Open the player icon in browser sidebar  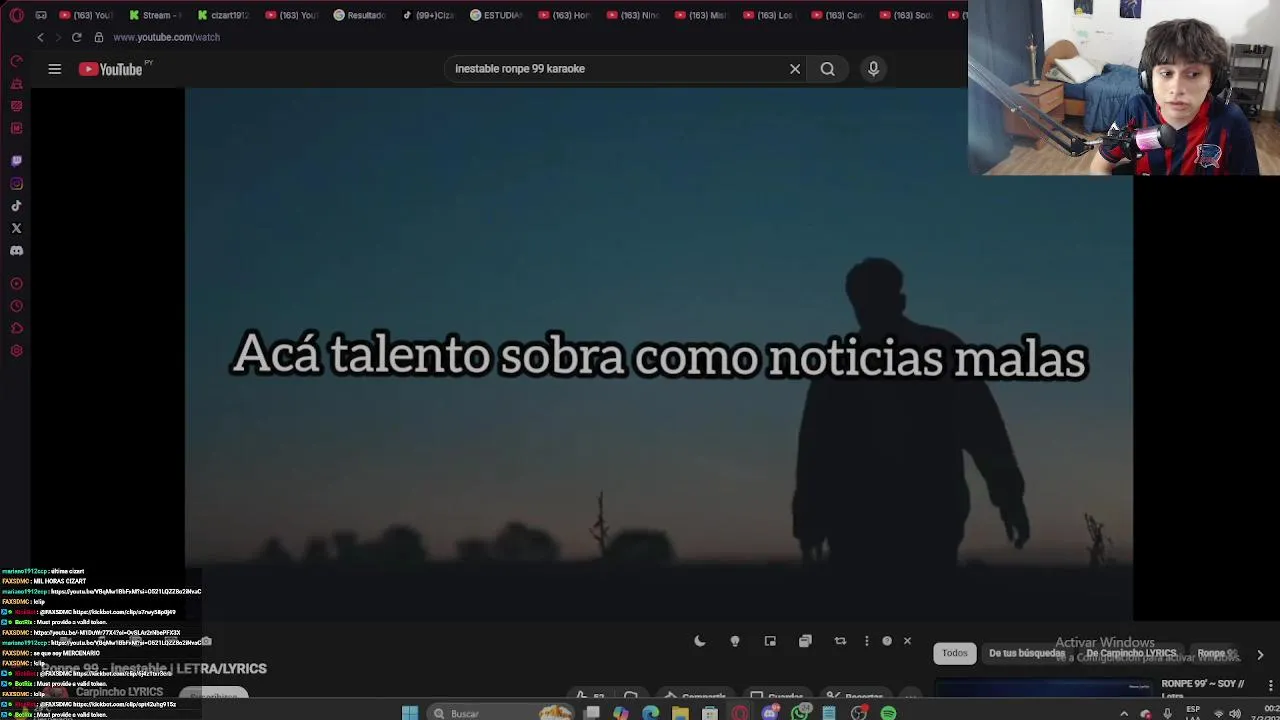[16, 284]
